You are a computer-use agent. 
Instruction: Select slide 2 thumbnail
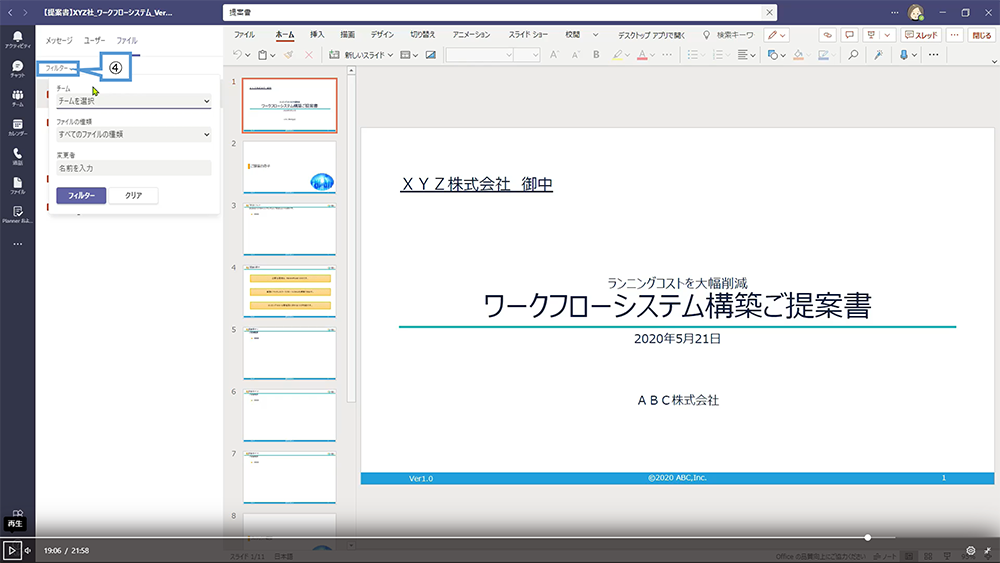coord(290,167)
